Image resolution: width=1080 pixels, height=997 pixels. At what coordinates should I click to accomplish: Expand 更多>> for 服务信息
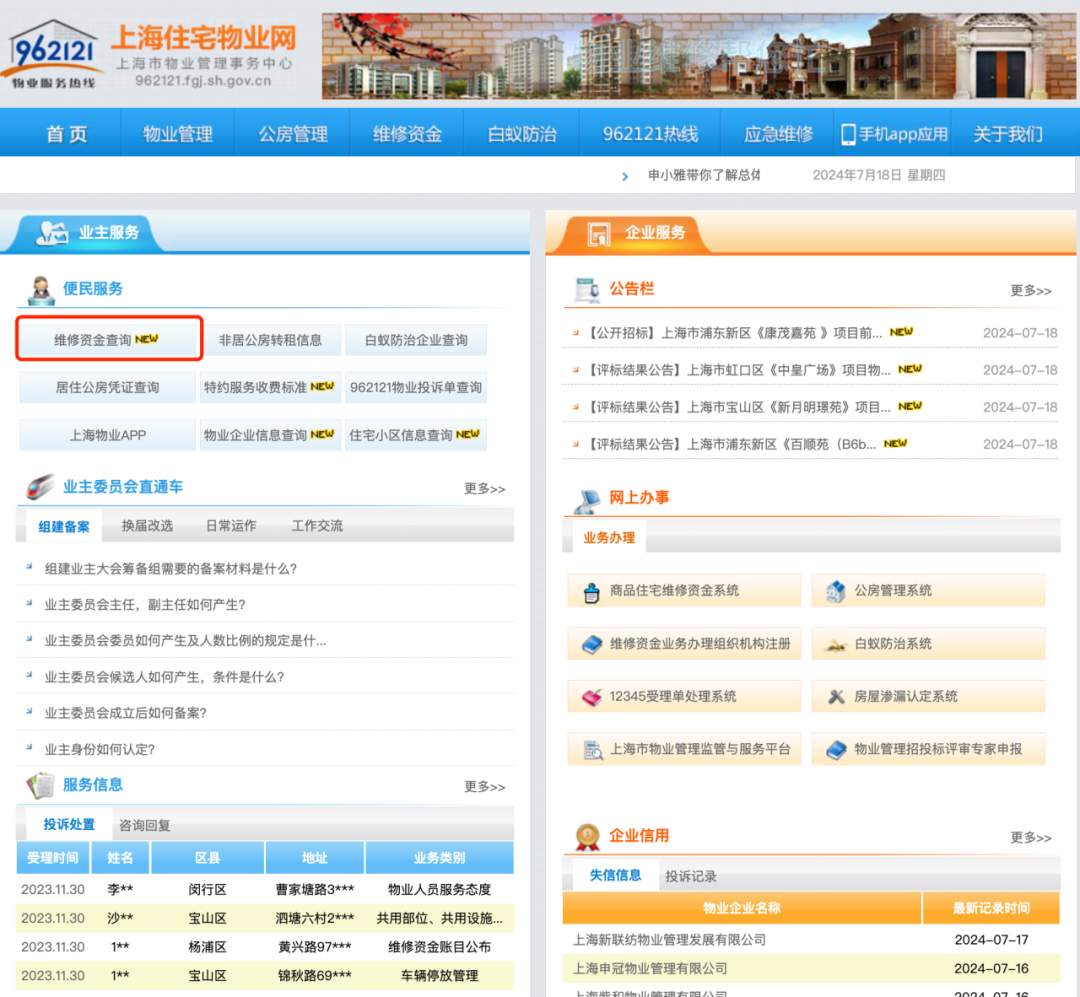point(484,787)
